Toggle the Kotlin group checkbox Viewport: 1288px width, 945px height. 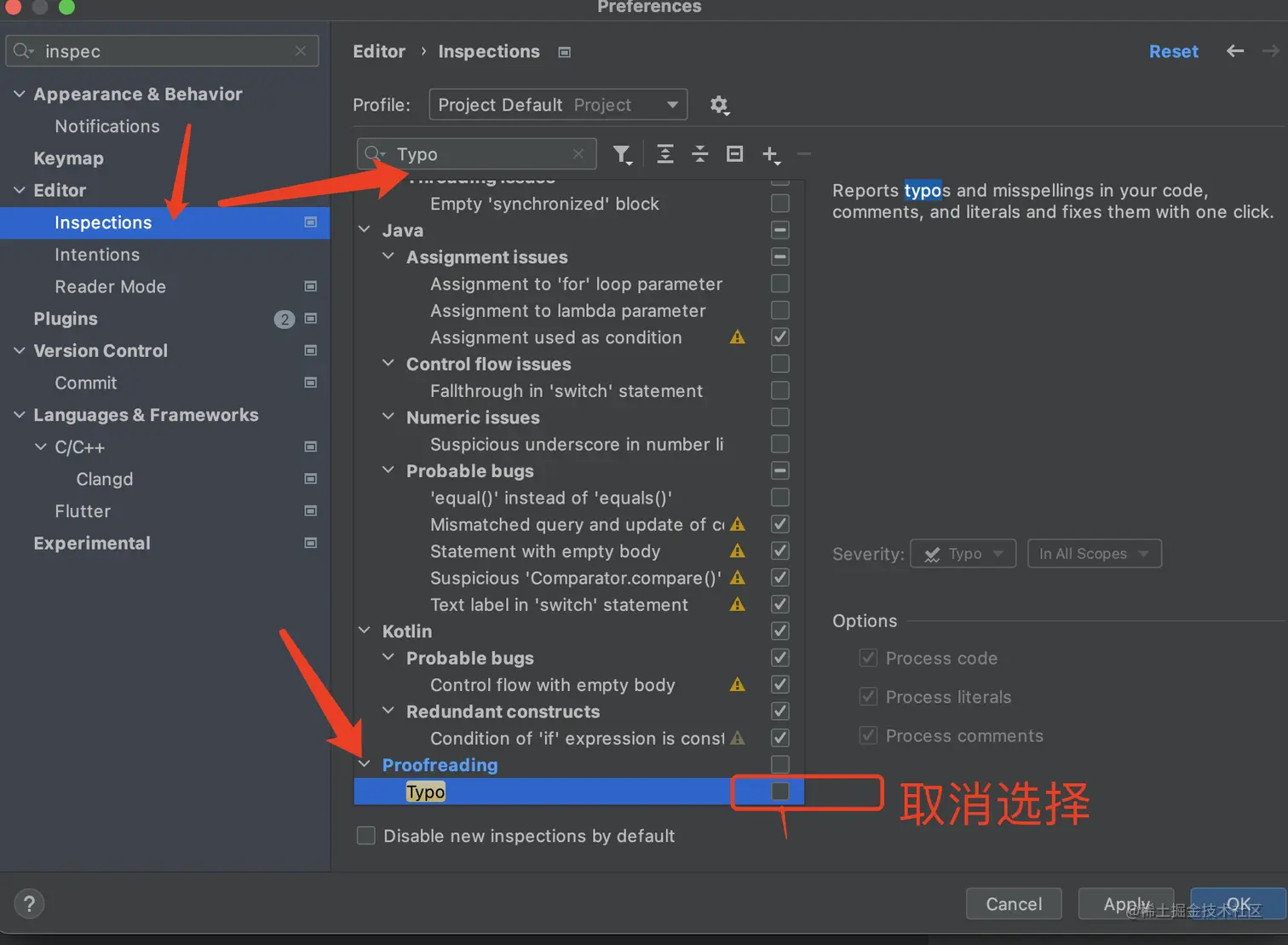pyautogui.click(x=779, y=631)
